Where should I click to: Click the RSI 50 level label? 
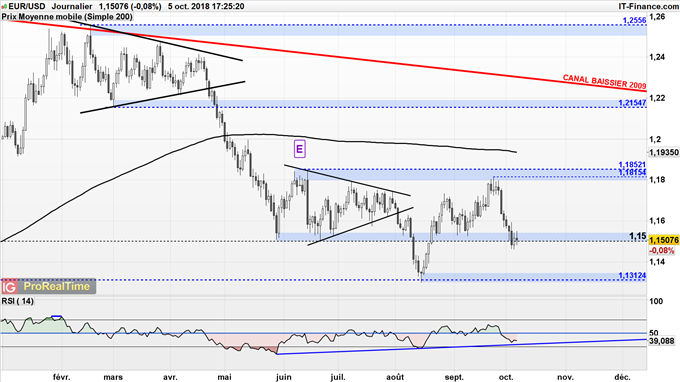[x=654, y=333]
